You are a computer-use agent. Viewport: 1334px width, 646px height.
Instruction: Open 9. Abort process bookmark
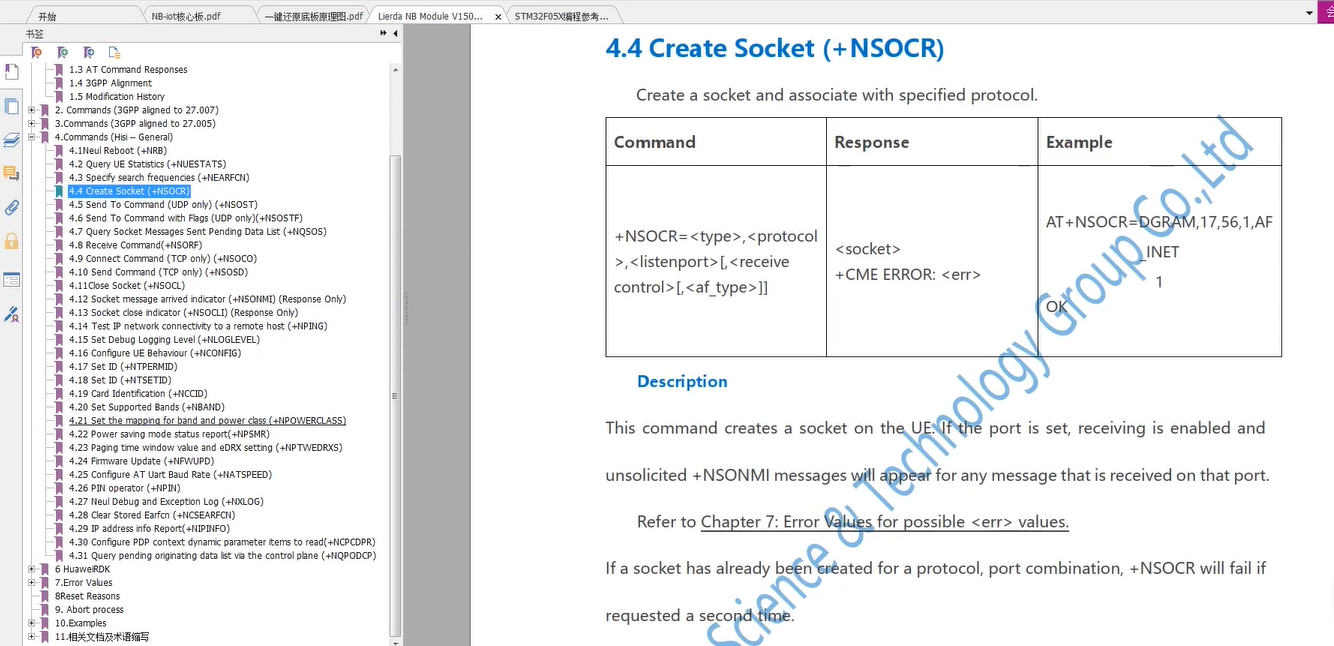click(89, 610)
